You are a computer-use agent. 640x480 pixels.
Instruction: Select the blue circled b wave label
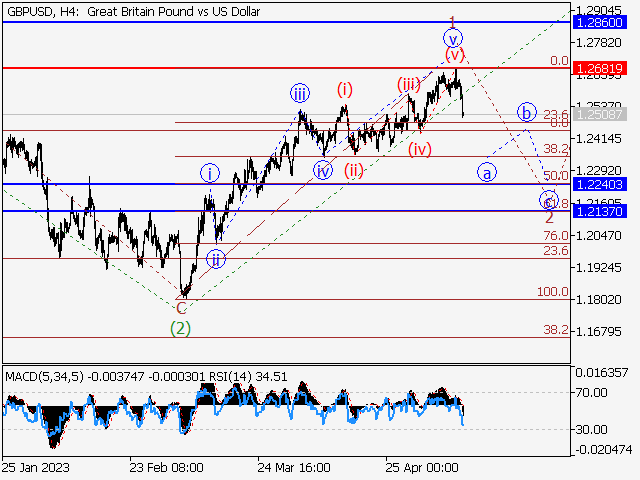click(x=527, y=112)
